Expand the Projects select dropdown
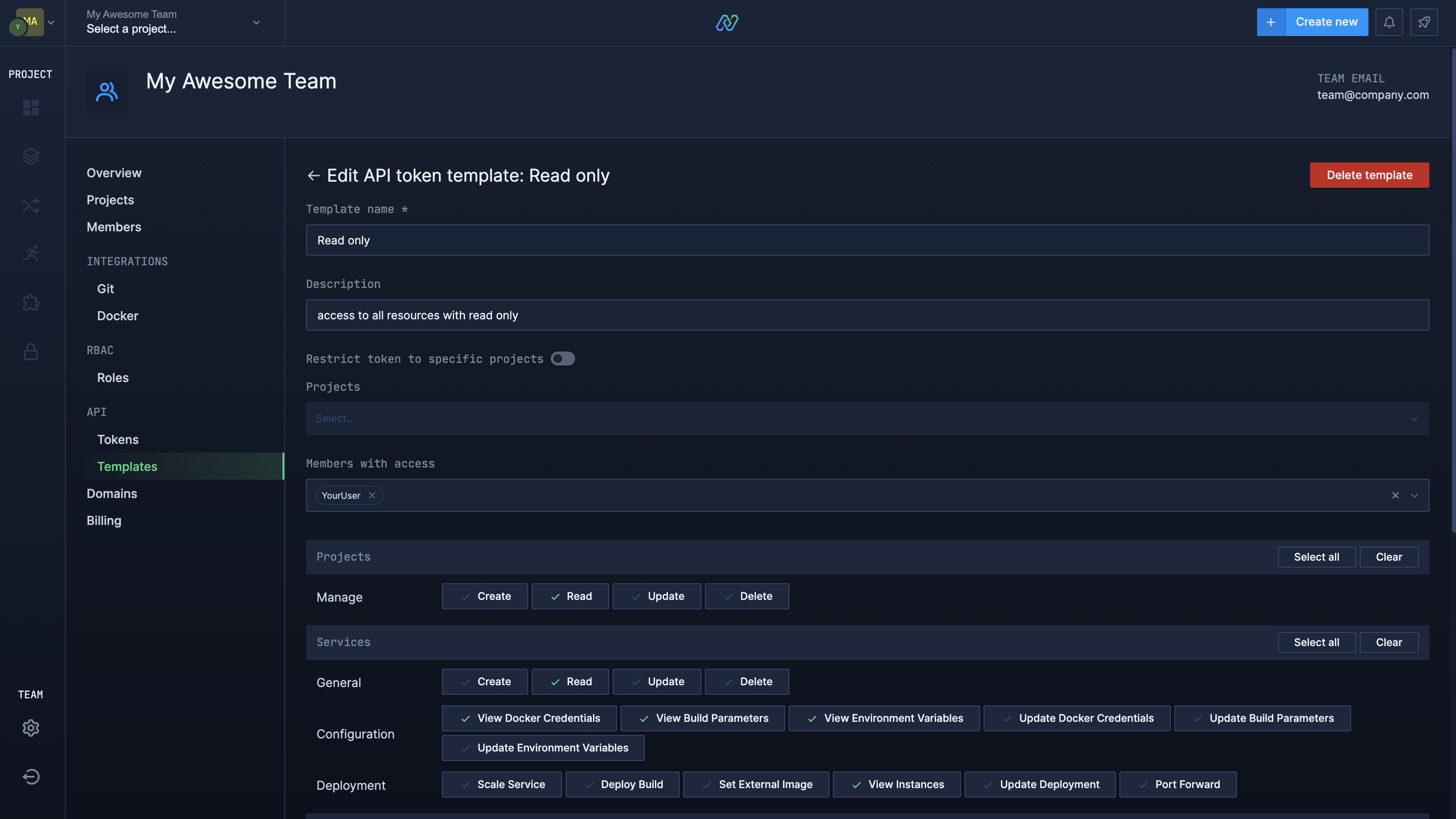This screenshot has width=1456, height=819. point(1414,419)
